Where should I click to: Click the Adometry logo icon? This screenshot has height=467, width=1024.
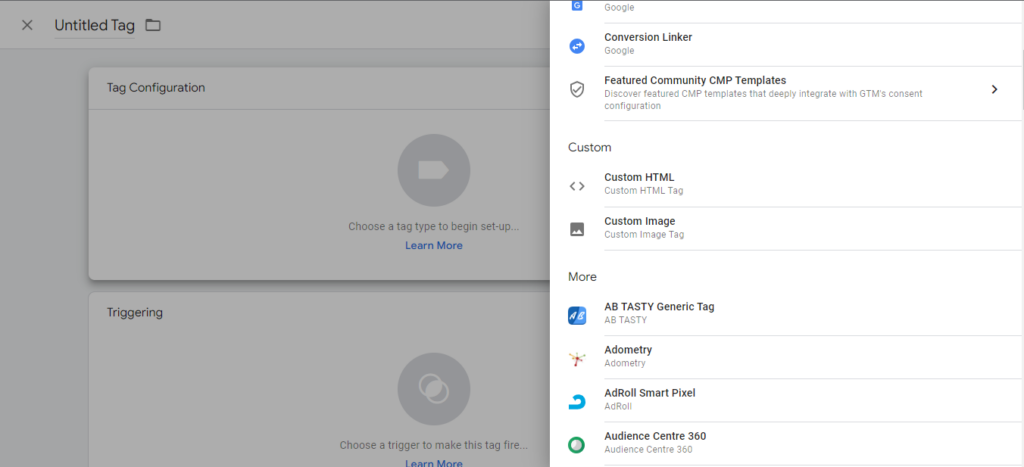(x=577, y=358)
